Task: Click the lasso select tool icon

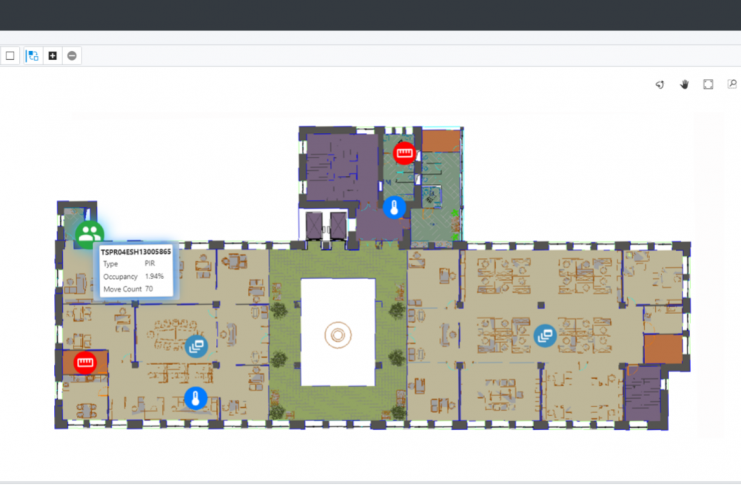Action: click(660, 85)
